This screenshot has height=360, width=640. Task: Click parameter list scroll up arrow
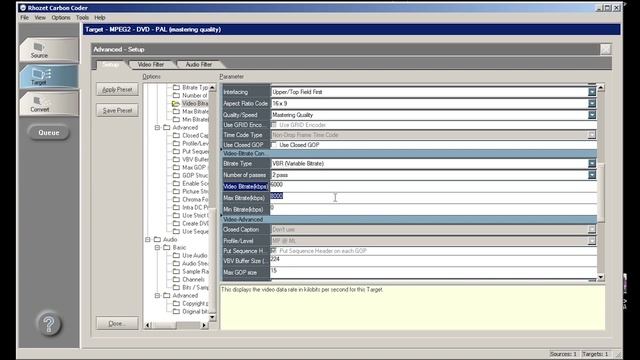(600, 88)
